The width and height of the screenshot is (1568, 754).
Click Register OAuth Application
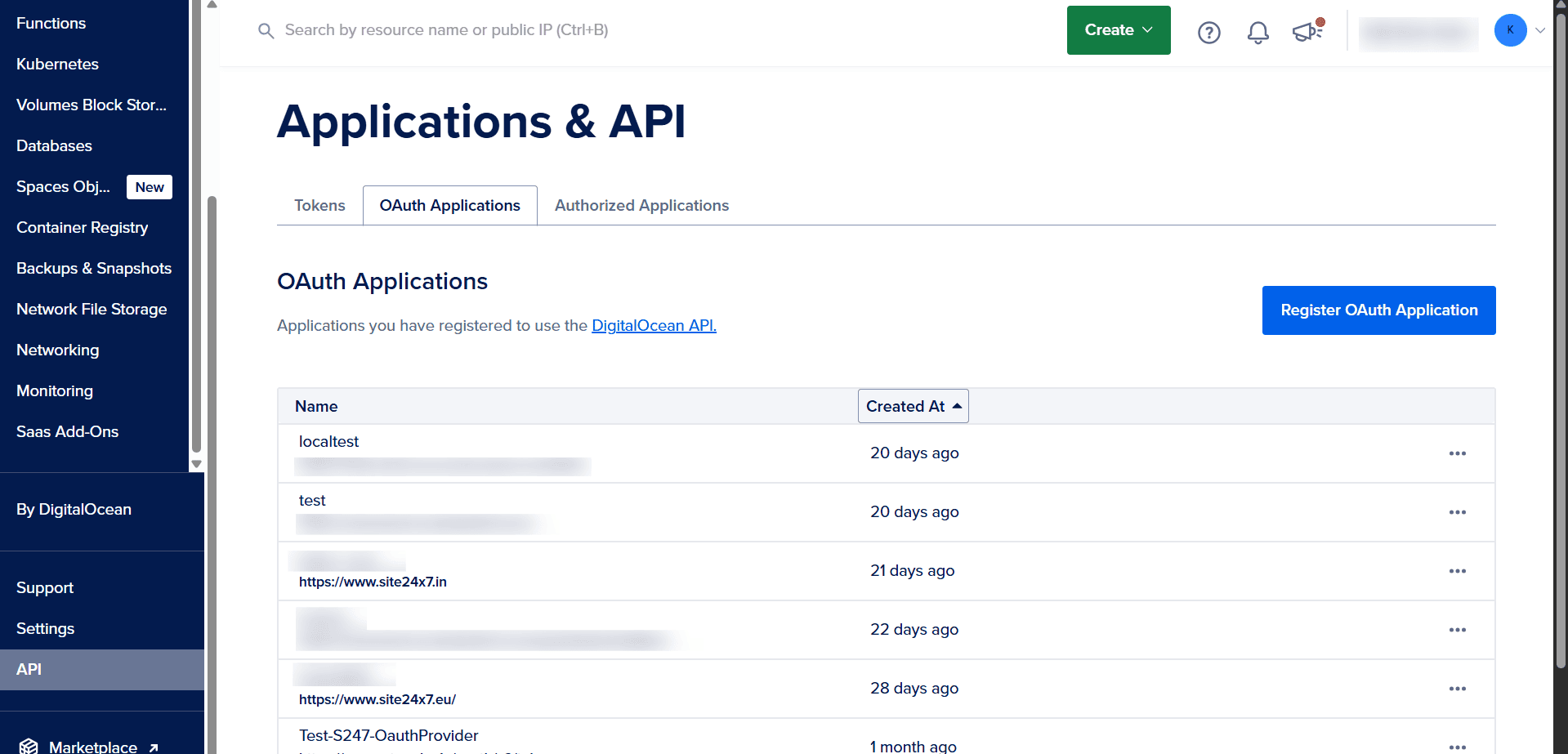click(x=1378, y=310)
